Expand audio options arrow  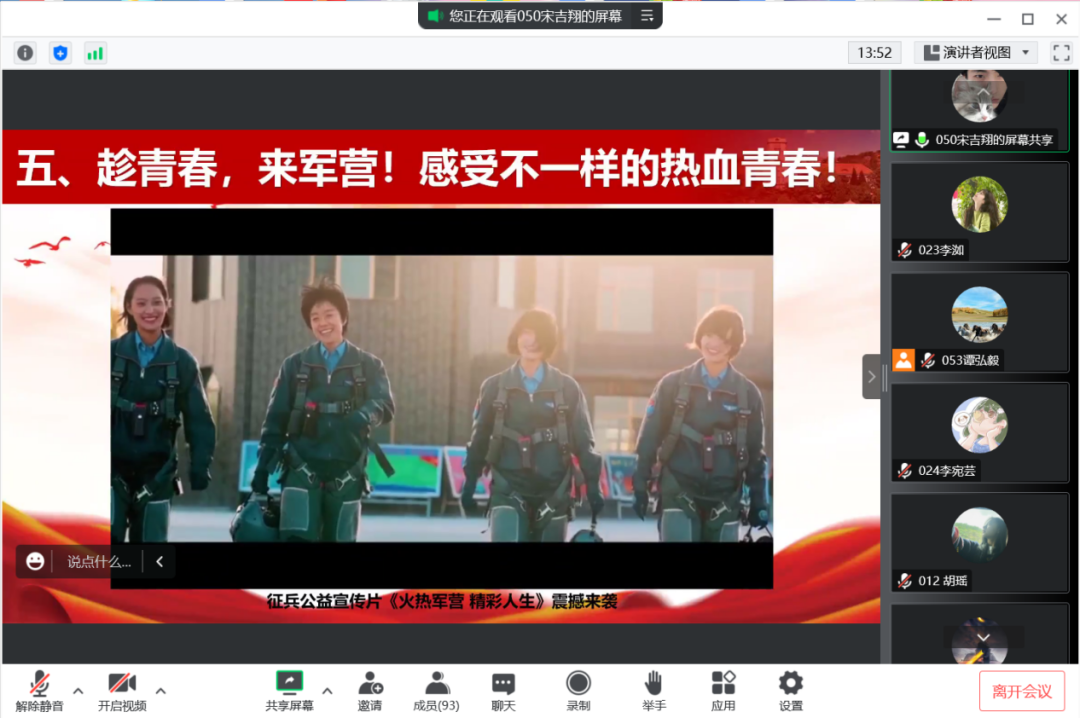79,690
